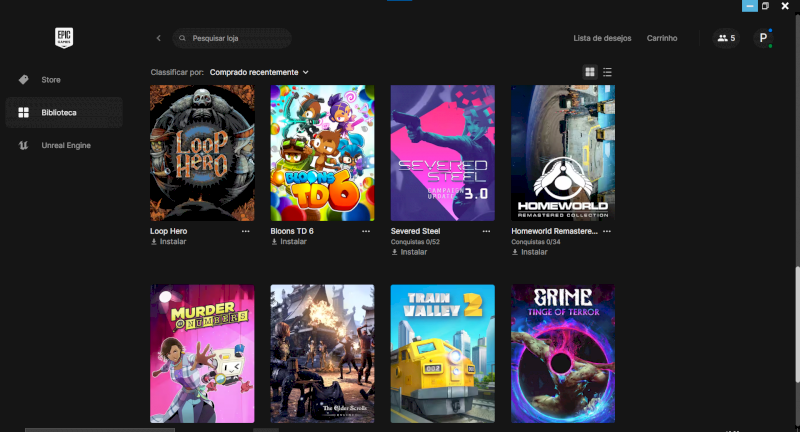Click Conquistas 0/52 under Severed Steel
Image resolution: width=800 pixels, height=432 pixels.
point(415,242)
